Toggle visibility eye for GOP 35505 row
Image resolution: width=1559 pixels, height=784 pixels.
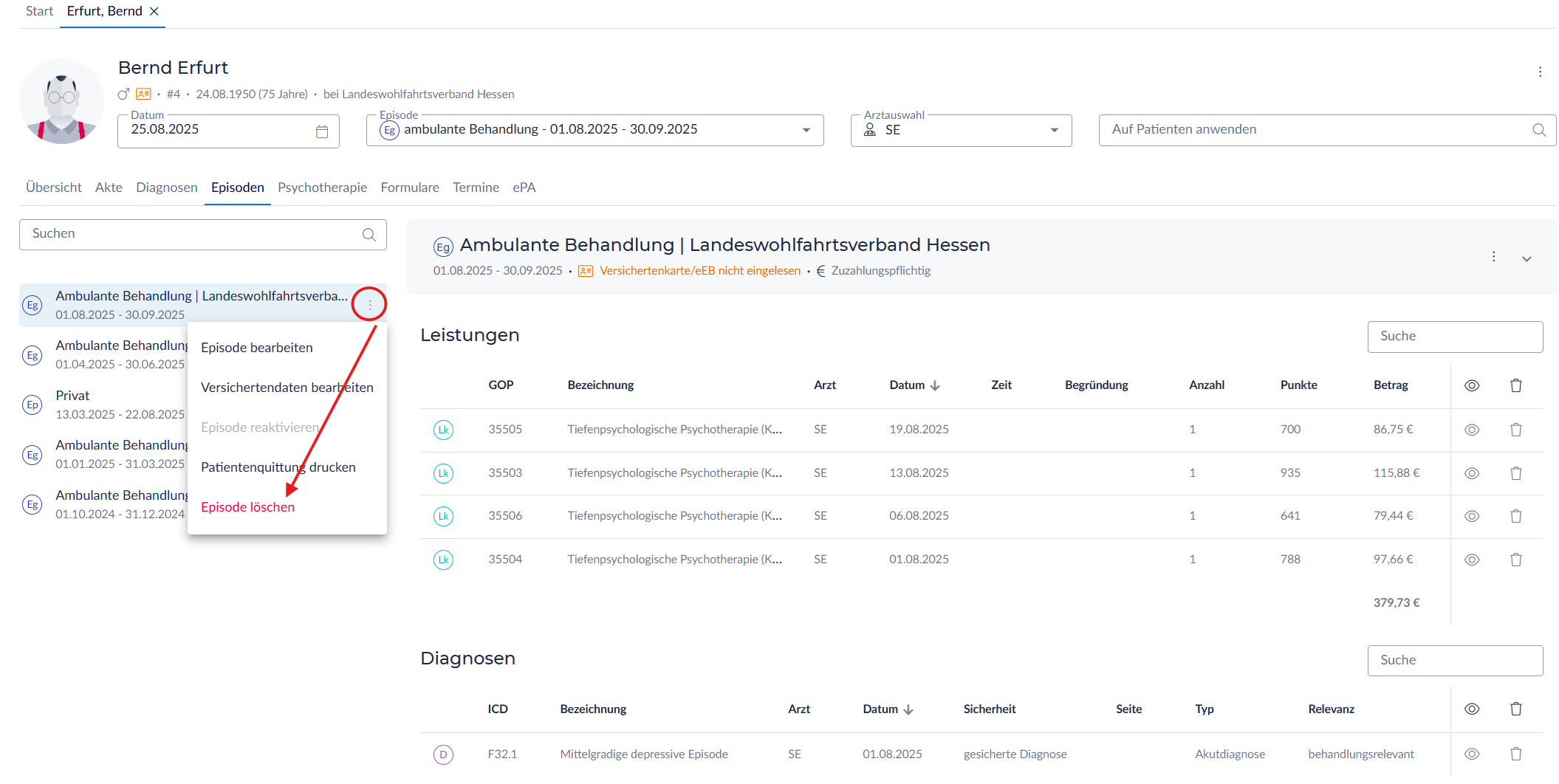pyautogui.click(x=1471, y=430)
